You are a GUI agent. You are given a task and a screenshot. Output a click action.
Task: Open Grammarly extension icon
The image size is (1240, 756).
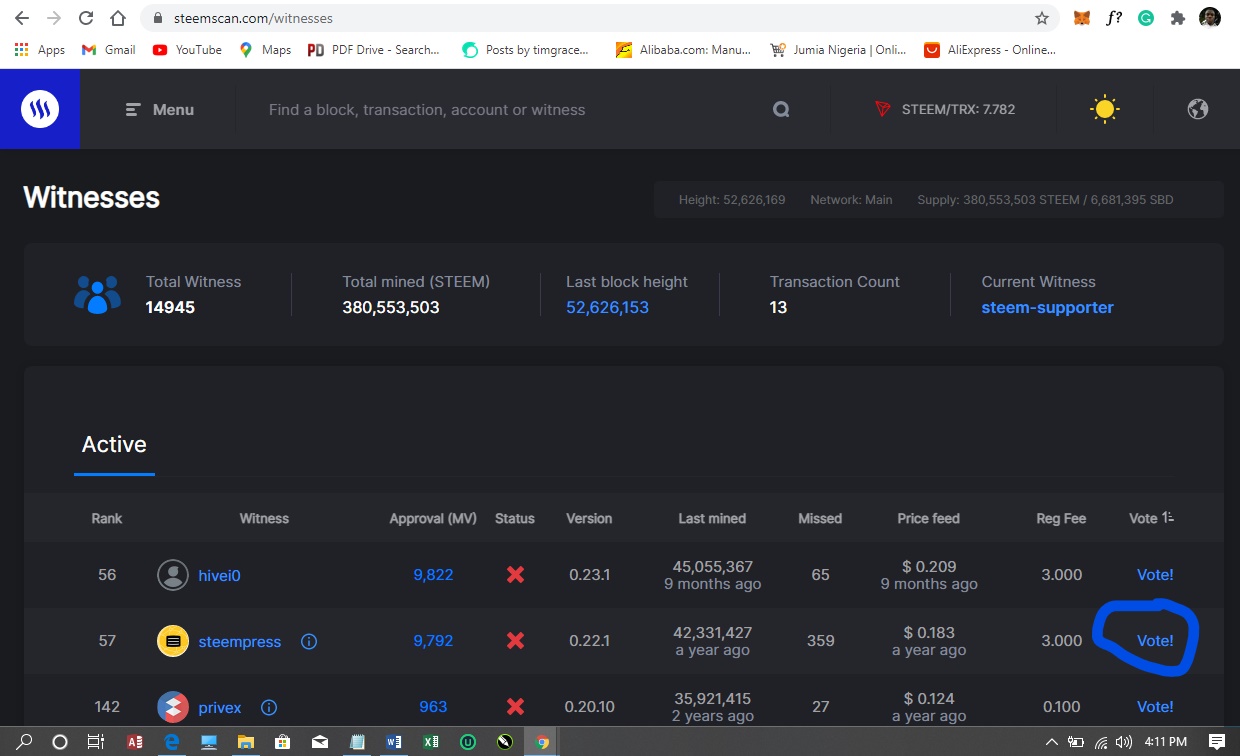pos(1146,18)
